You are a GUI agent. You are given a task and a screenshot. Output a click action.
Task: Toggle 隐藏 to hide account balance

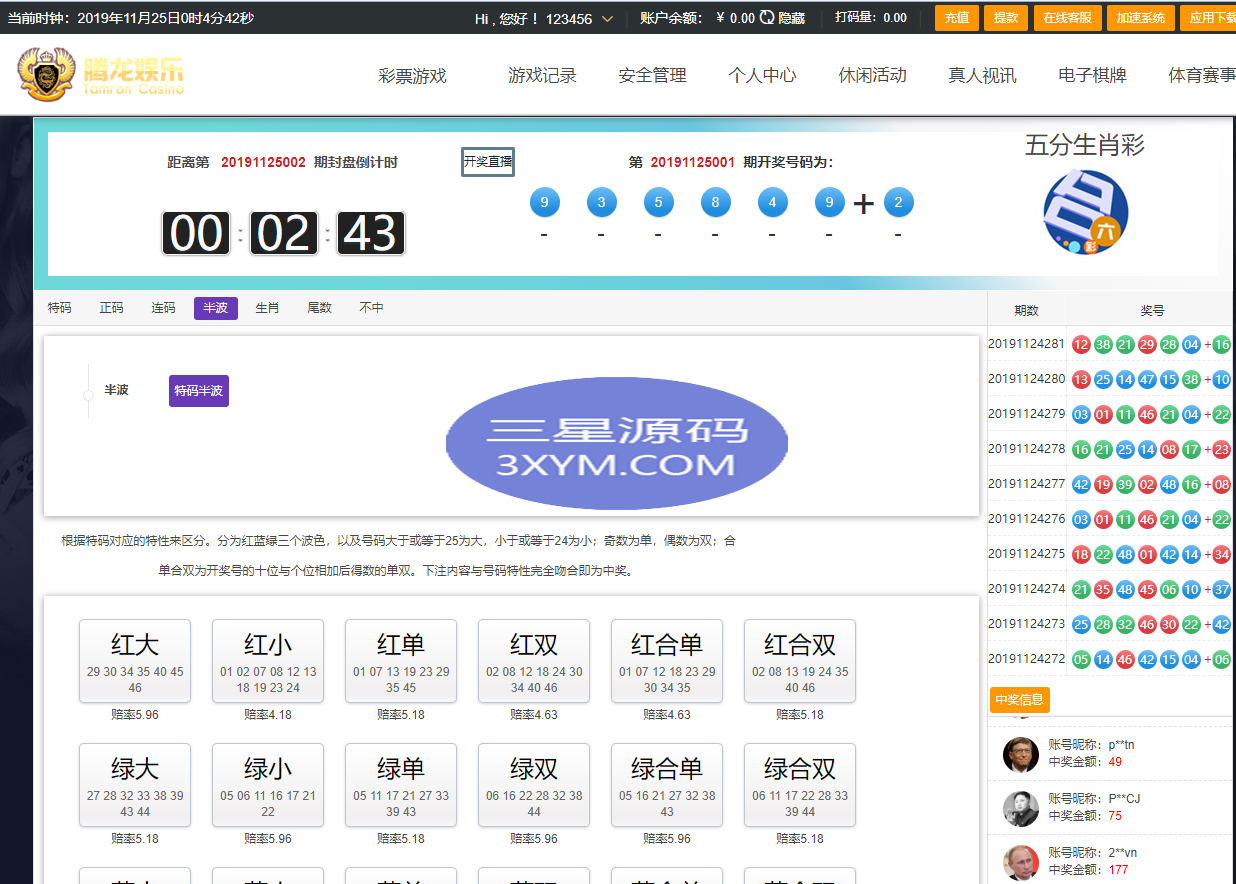pyautogui.click(x=792, y=18)
